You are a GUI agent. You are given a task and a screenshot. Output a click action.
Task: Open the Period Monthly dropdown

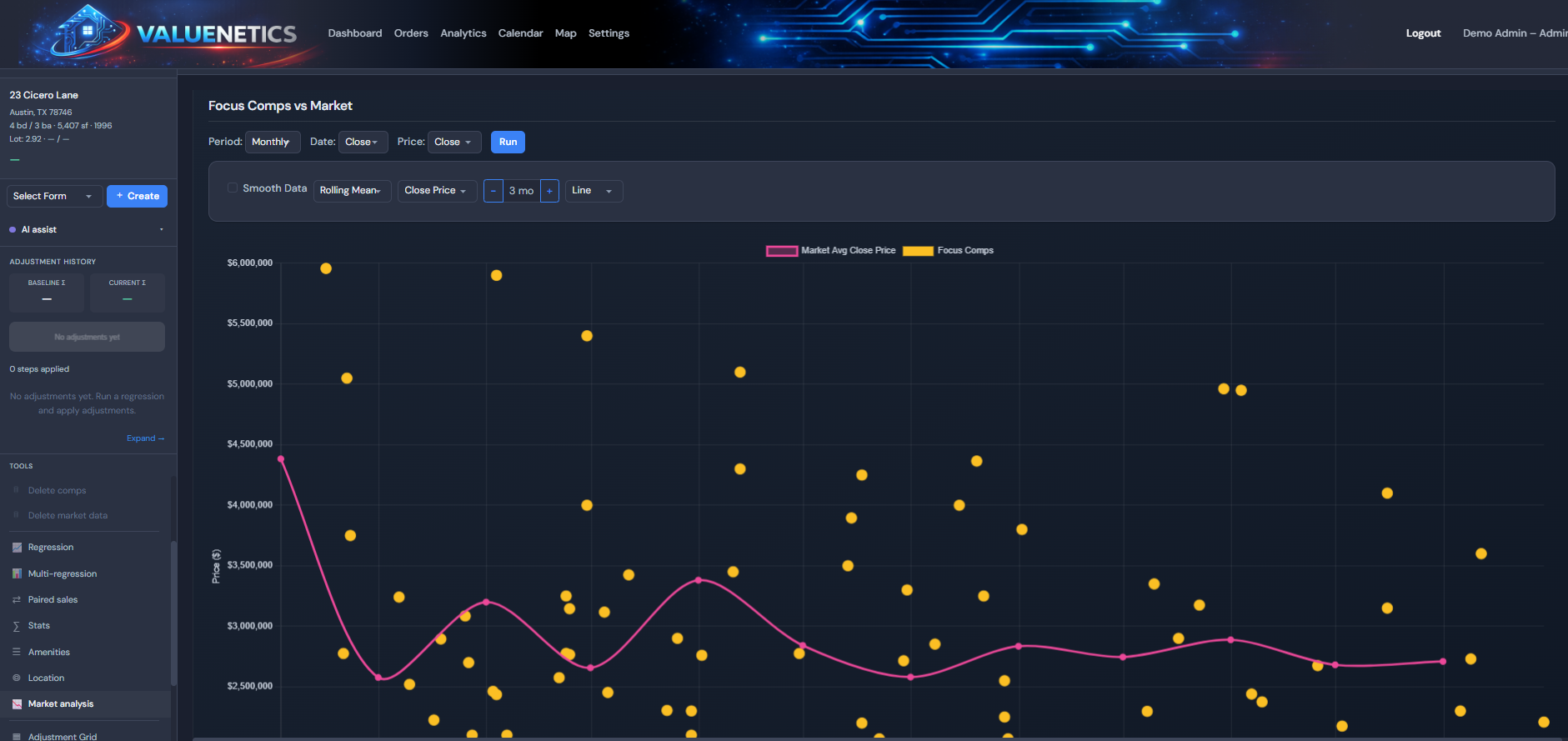(x=272, y=143)
